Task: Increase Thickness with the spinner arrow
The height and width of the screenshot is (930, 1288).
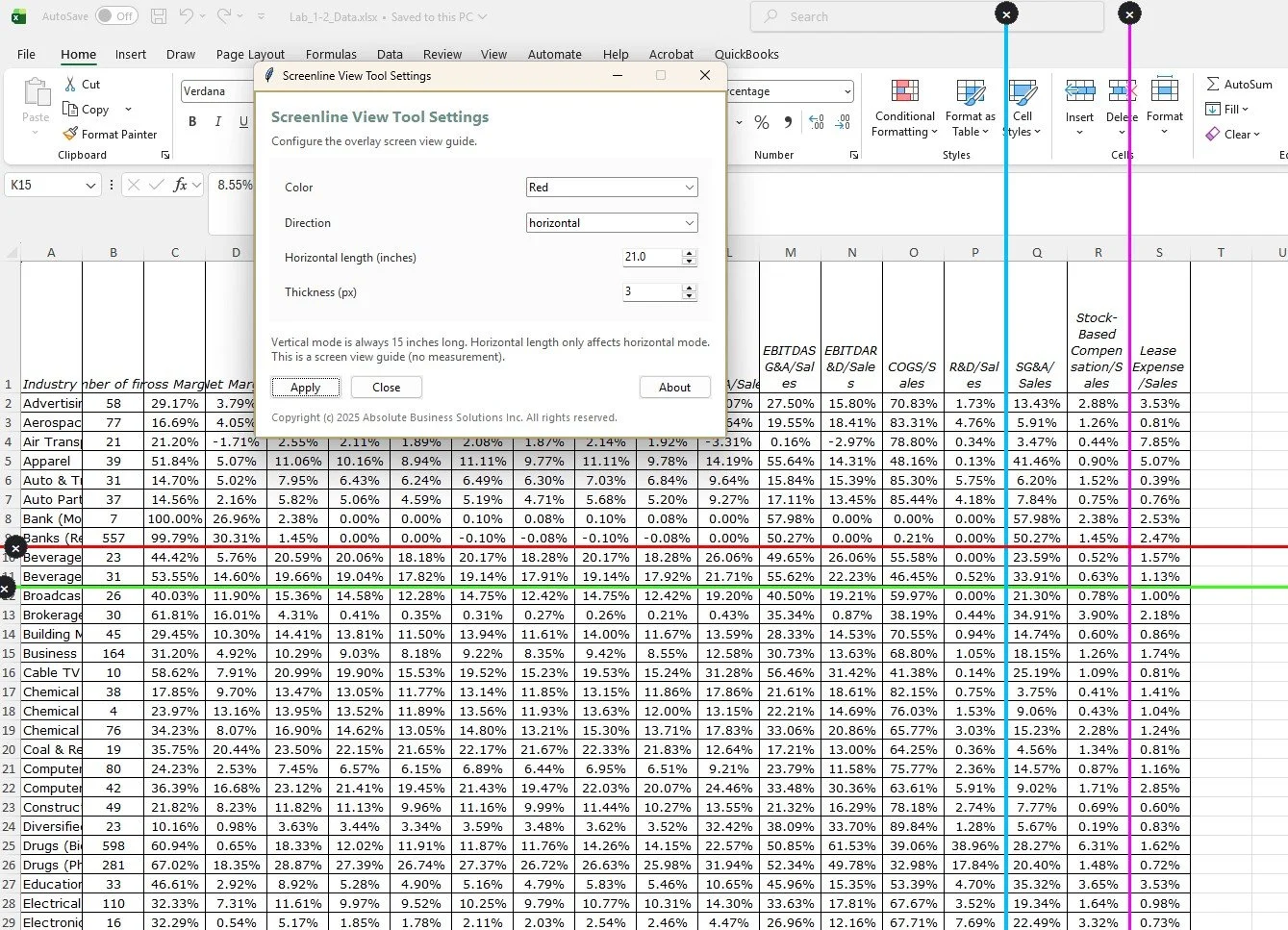Action: coord(690,287)
